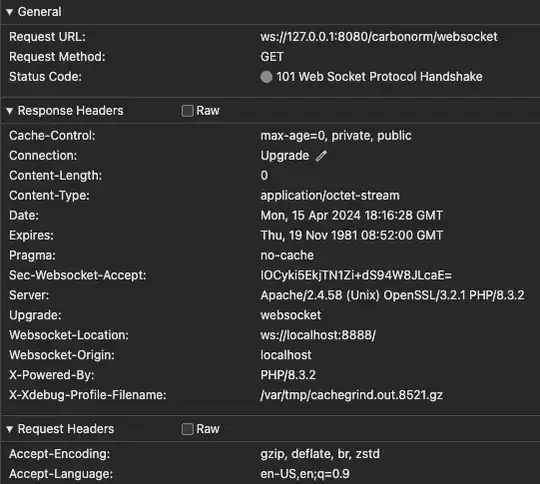Click the Expires: header name
This screenshot has width=540, height=484.
31,236
